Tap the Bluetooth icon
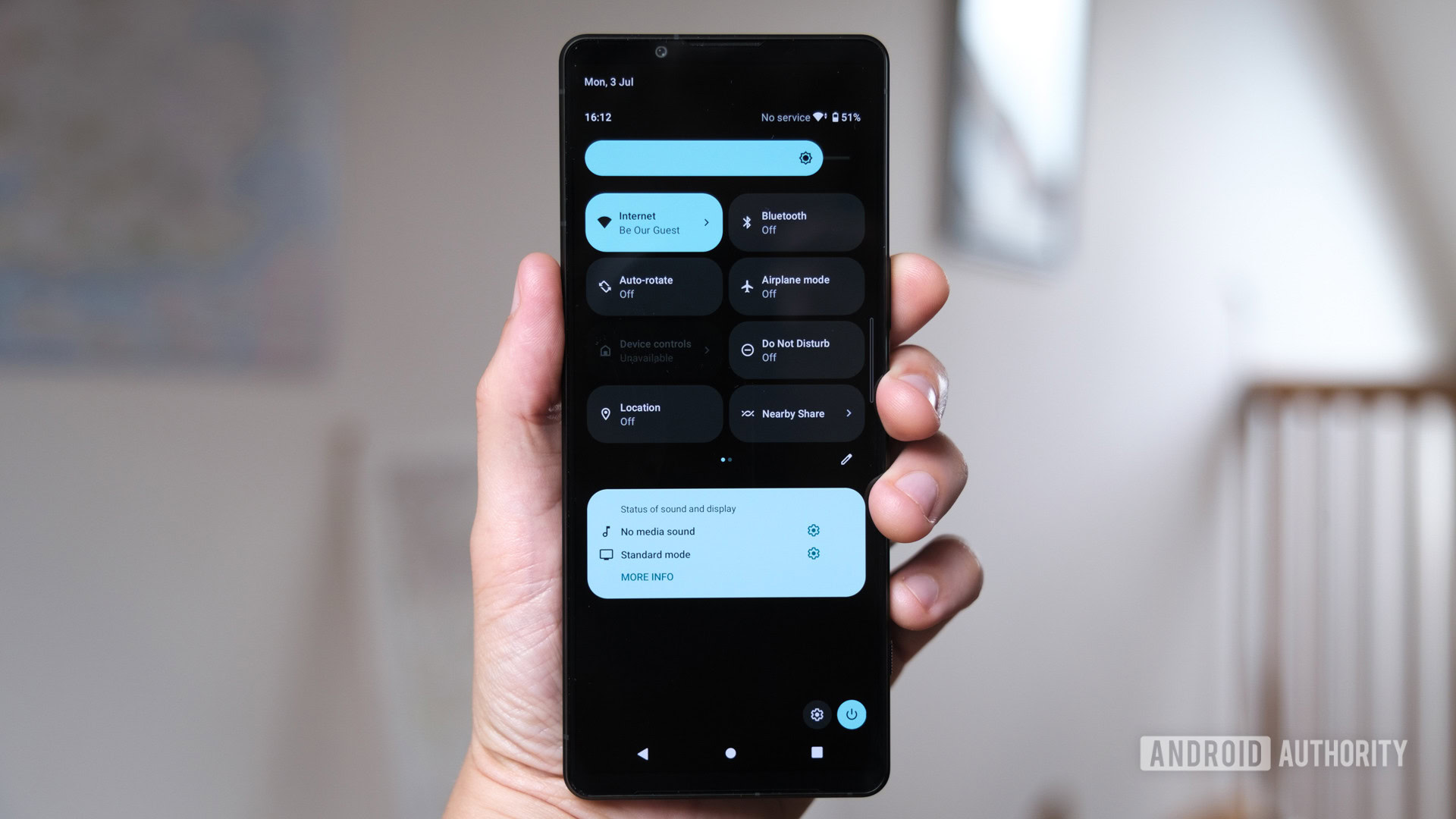 click(751, 221)
